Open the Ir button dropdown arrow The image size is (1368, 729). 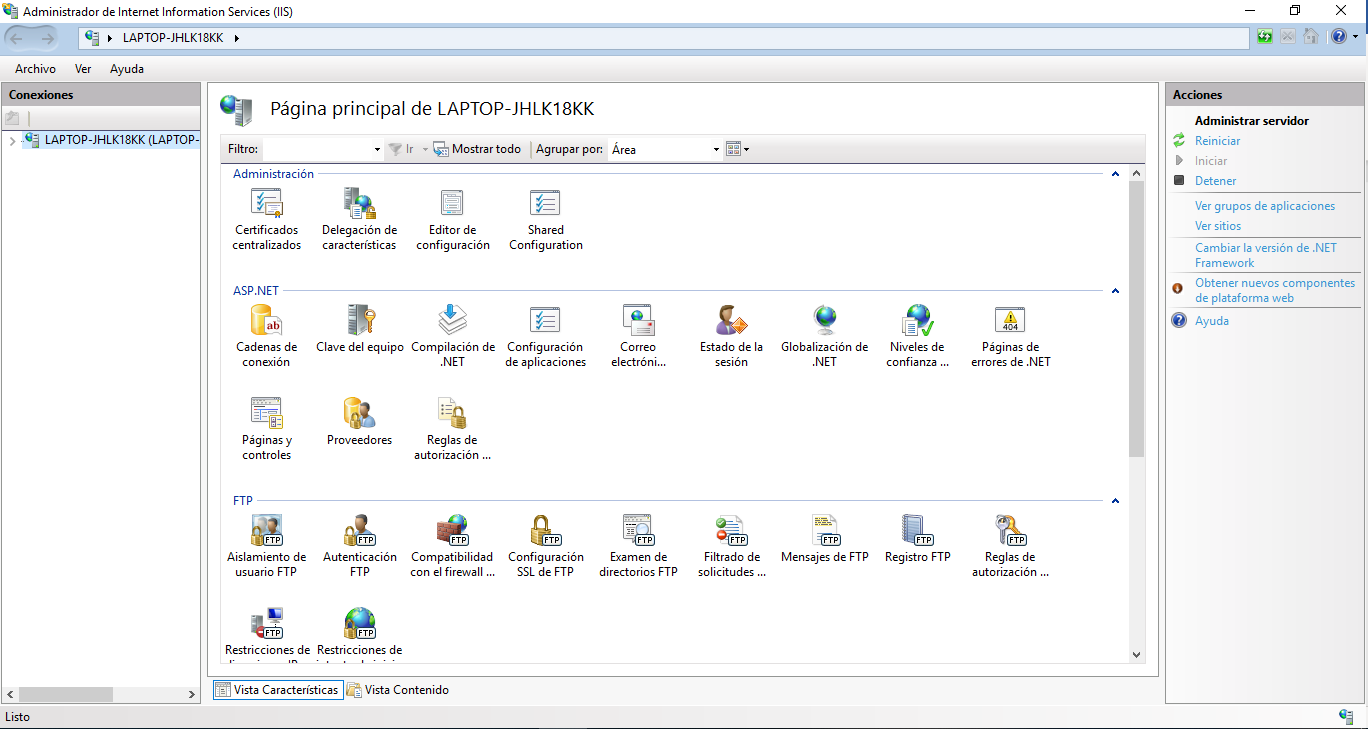click(425, 149)
